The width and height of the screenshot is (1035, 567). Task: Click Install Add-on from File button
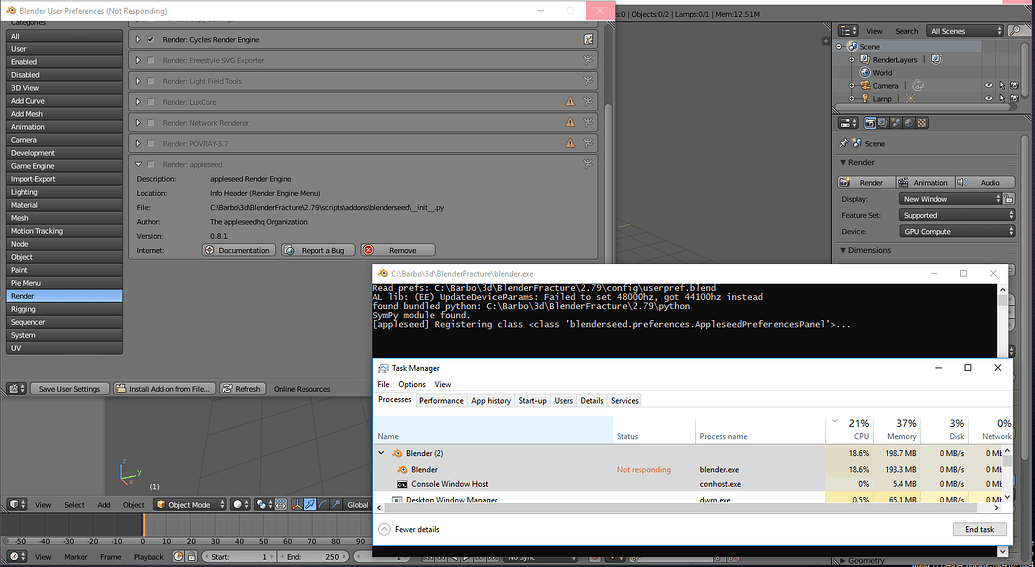click(164, 389)
